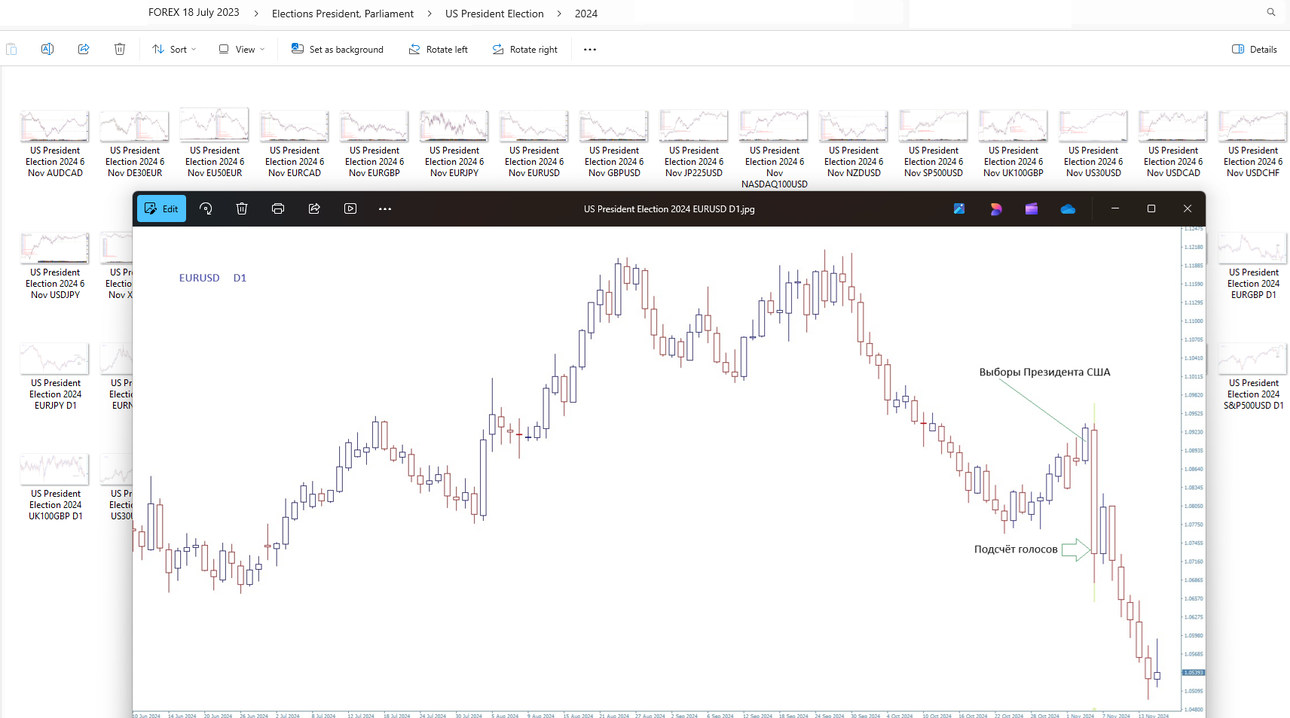
Task: Open the View dropdown in Explorer
Action: (241, 49)
